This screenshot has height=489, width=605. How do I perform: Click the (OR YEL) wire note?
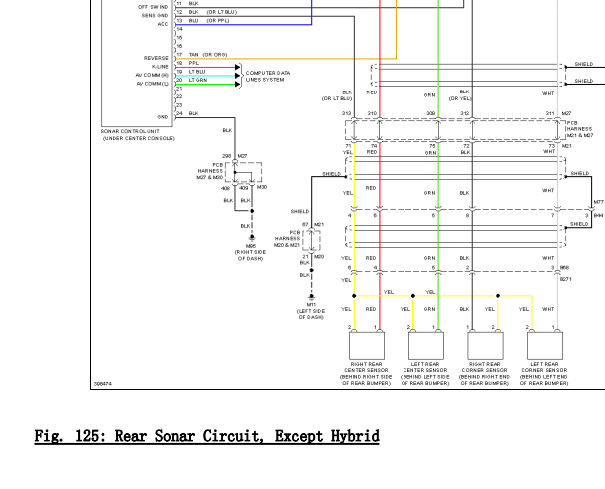pyautogui.click(x=460, y=98)
